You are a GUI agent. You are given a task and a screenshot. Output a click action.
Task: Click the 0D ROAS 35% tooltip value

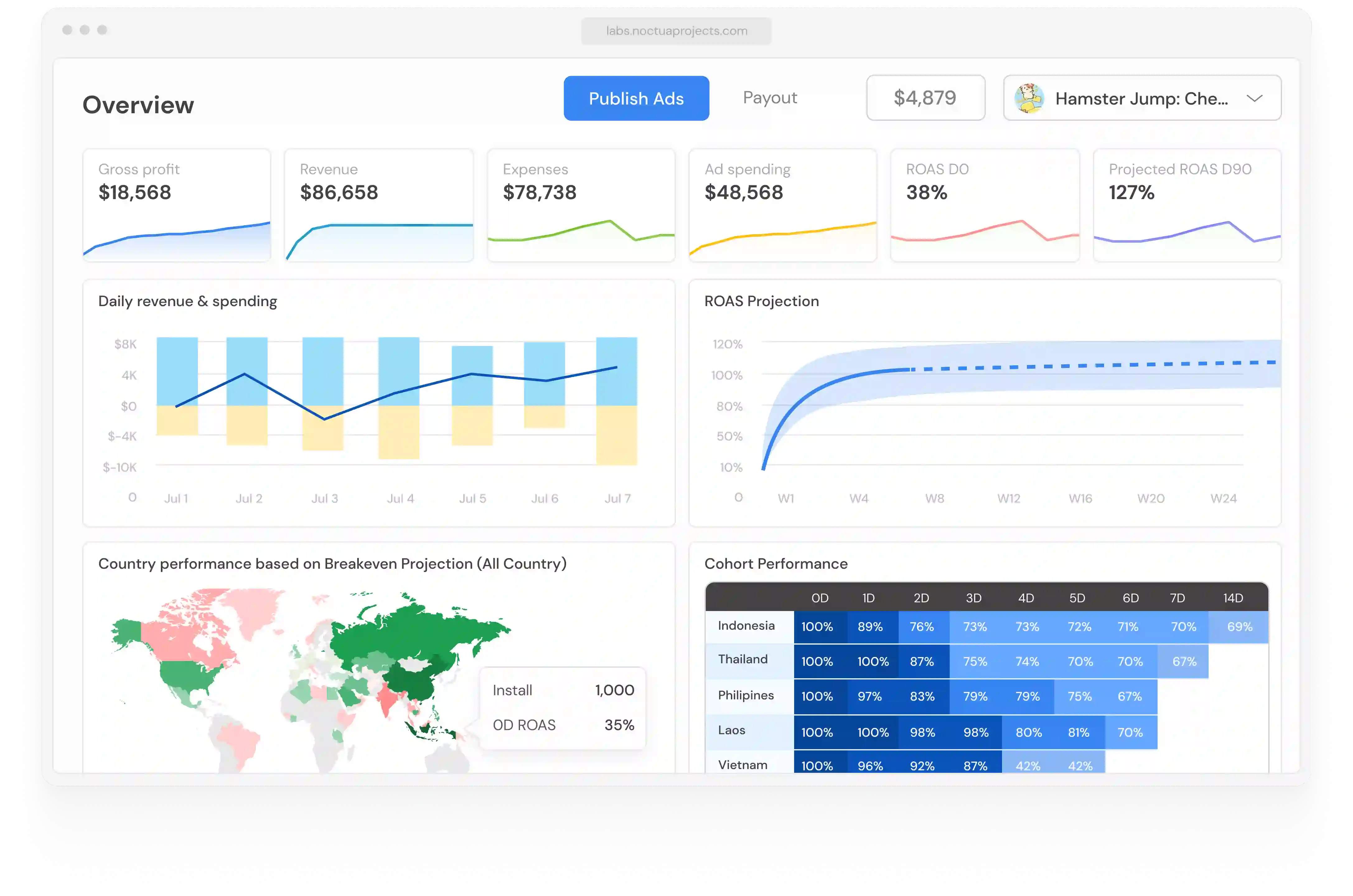coord(619,725)
